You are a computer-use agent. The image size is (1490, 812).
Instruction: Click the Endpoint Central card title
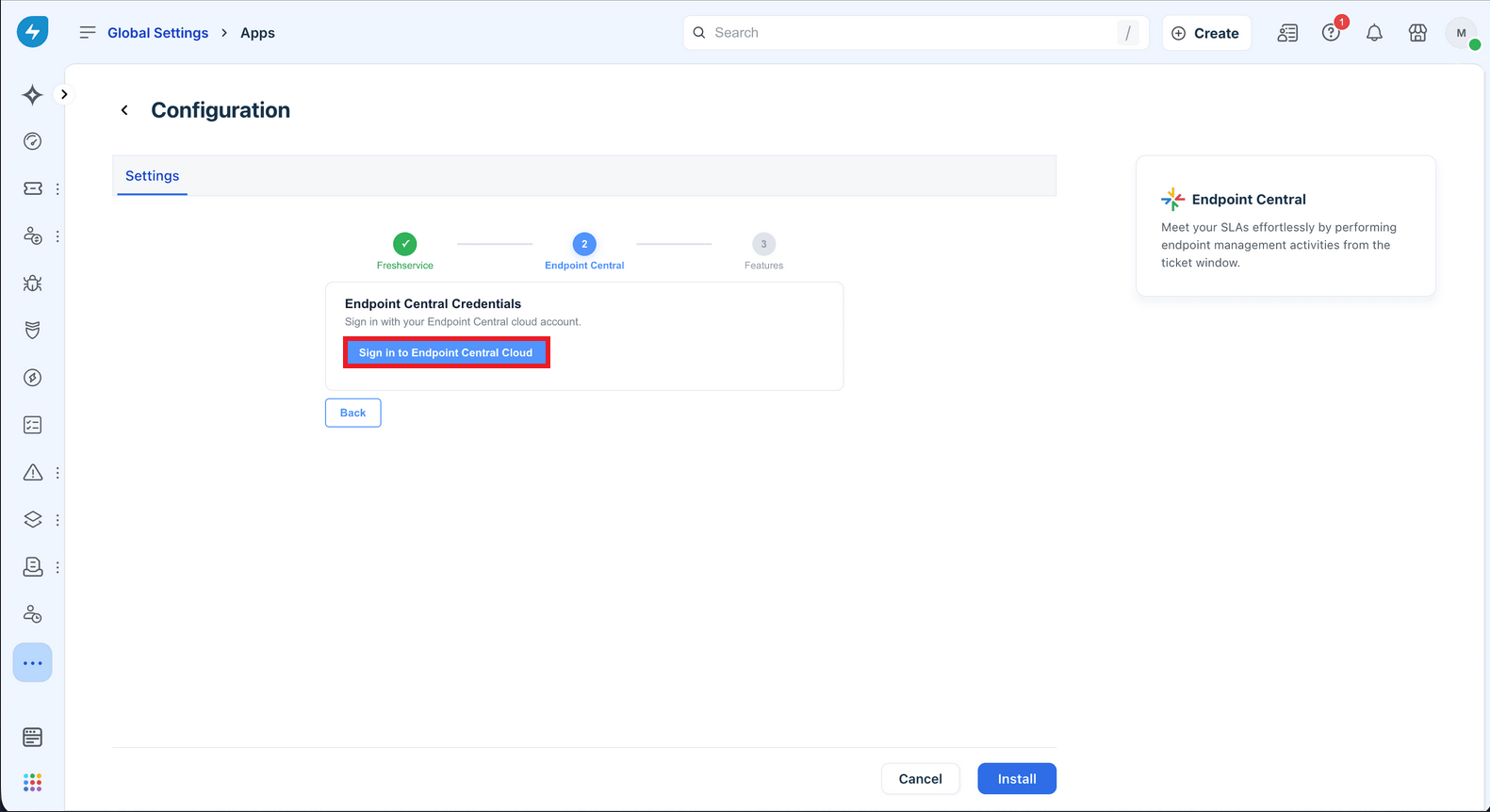tap(1249, 200)
